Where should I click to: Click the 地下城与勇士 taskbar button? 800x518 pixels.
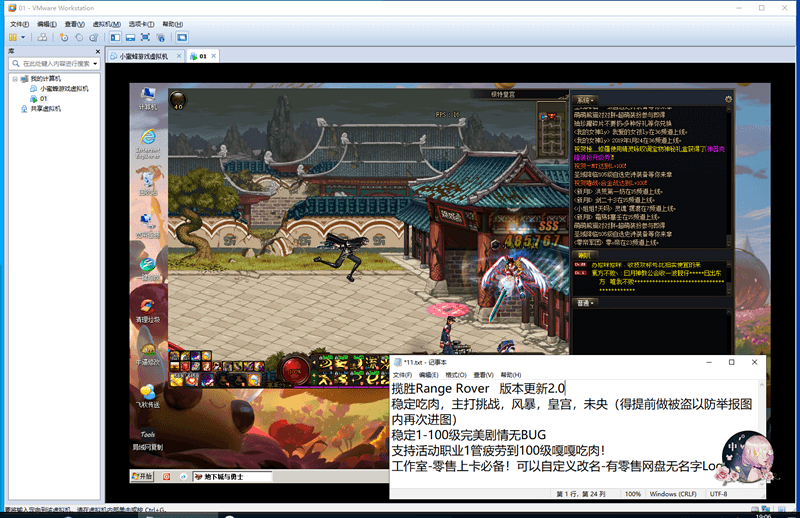coord(232,476)
